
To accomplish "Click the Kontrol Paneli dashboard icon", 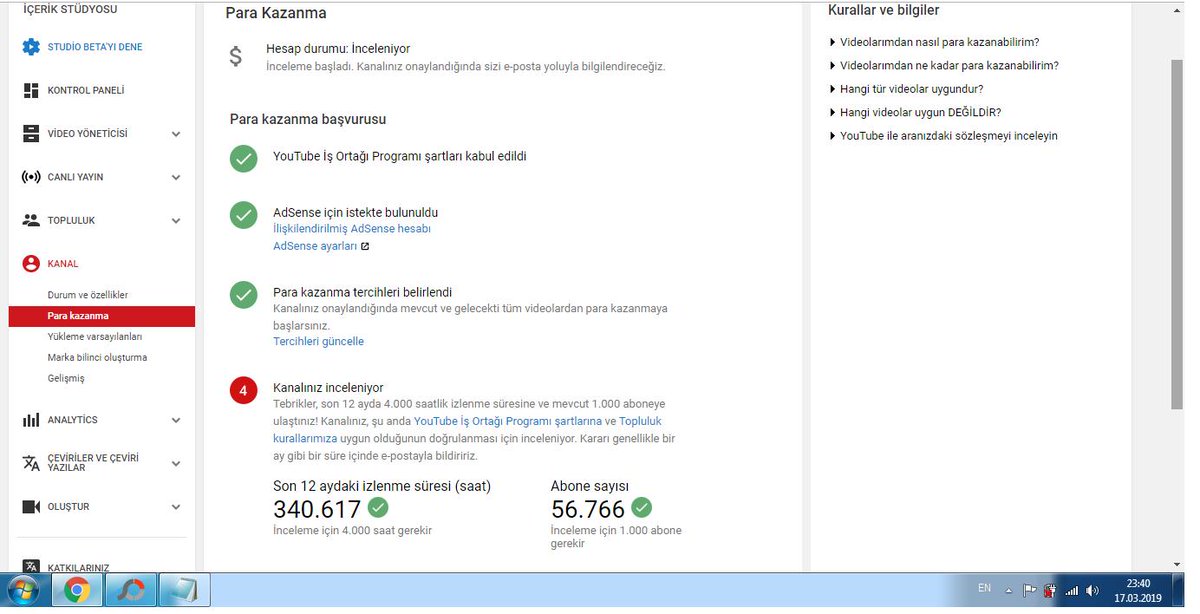I will click(31, 90).
